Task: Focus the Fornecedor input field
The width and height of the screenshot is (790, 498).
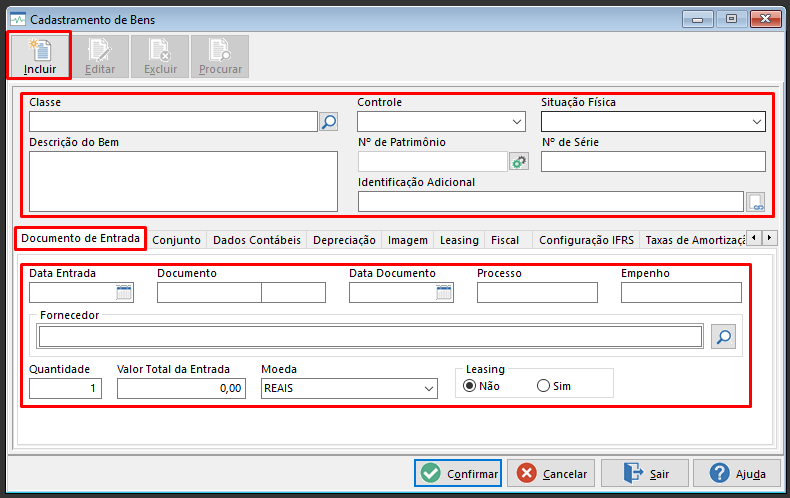Action: pos(370,337)
